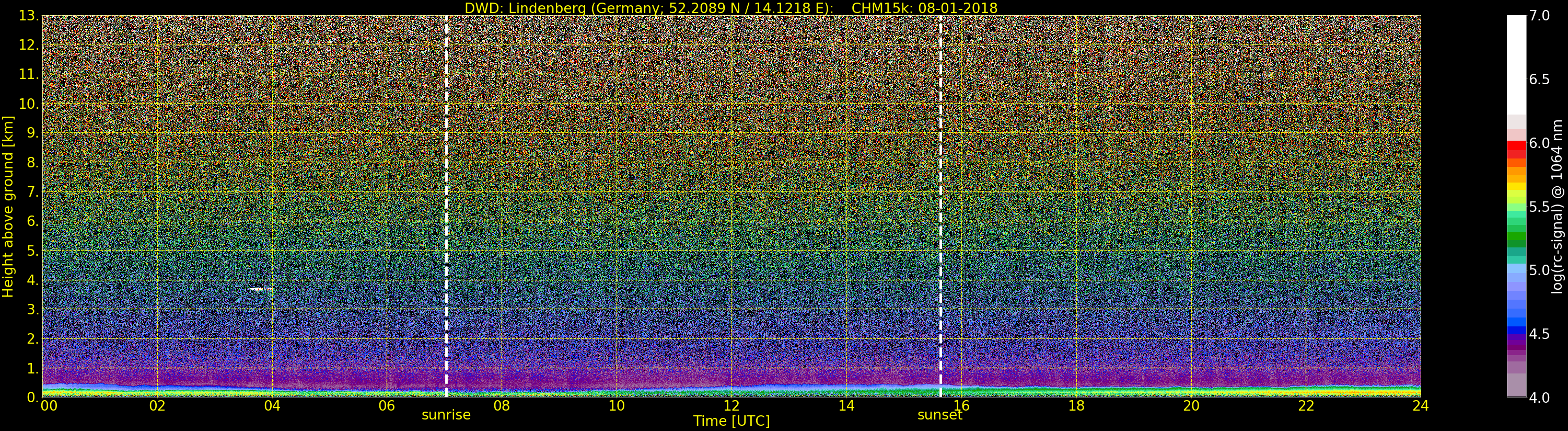
Task: Click time-axis tick '04'
Action: click(x=272, y=405)
